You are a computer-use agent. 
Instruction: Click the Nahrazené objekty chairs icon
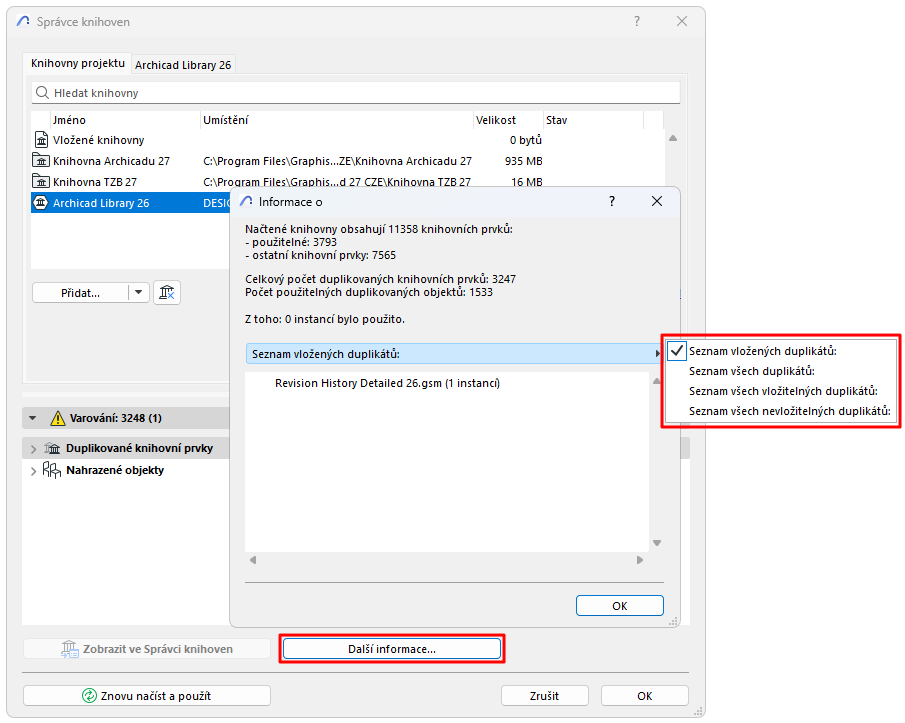51,470
